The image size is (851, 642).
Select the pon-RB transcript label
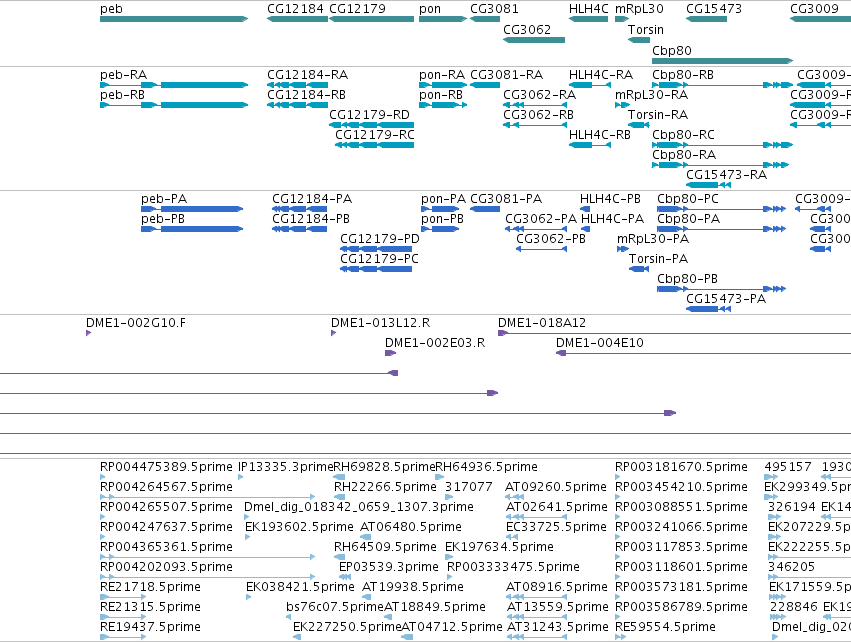441,95
